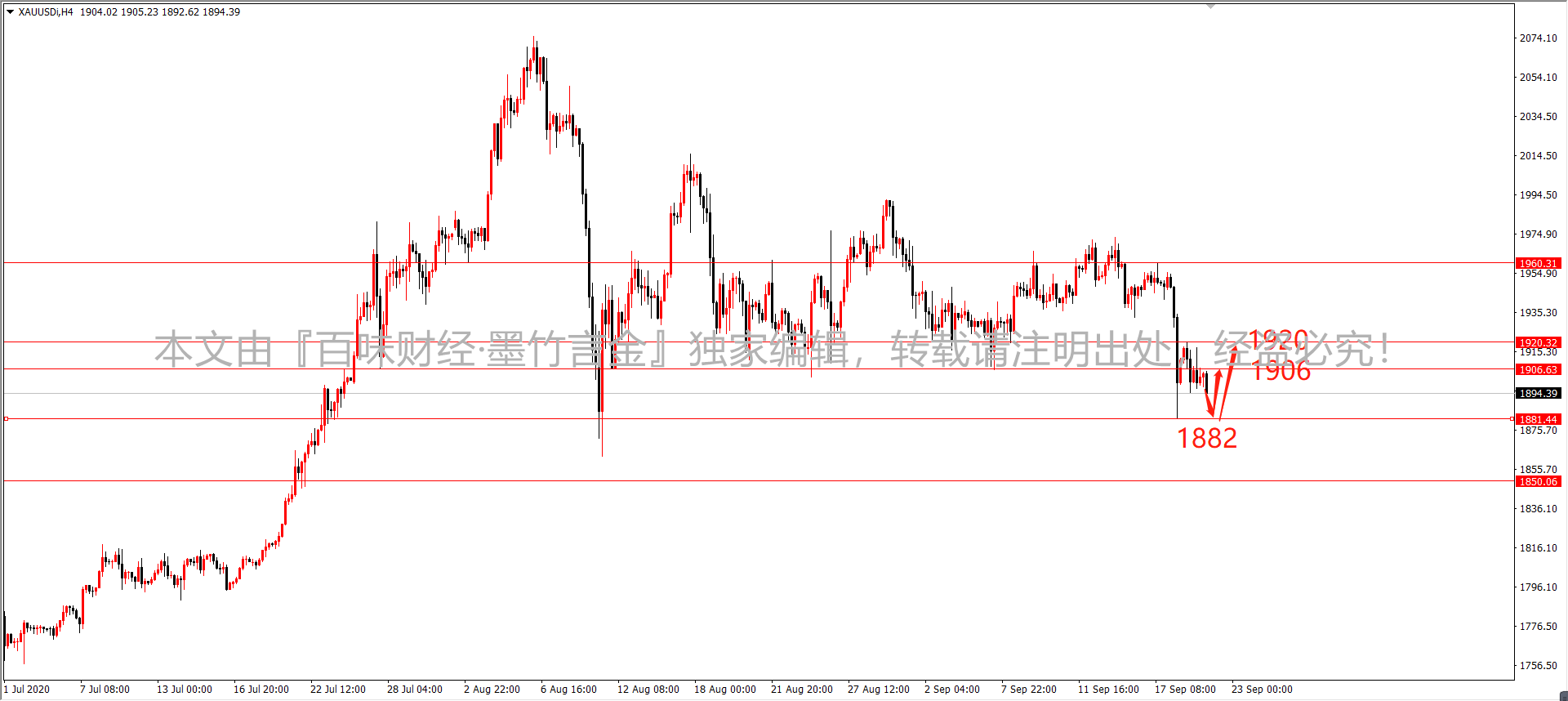This screenshot has width=1568, height=701.
Task: Click the 7 Jul 08:00 time label
Action: [105, 690]
